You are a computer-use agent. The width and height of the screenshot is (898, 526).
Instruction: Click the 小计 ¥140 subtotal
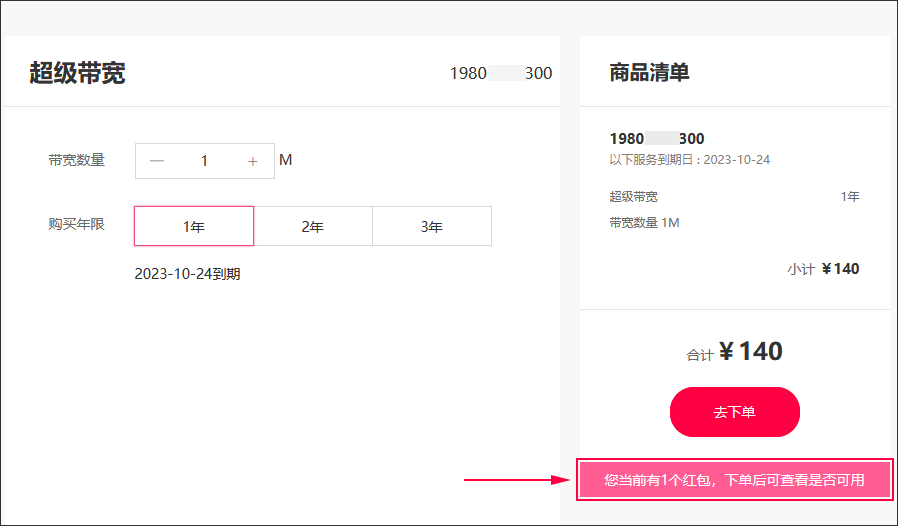click(x=823, y=269)
